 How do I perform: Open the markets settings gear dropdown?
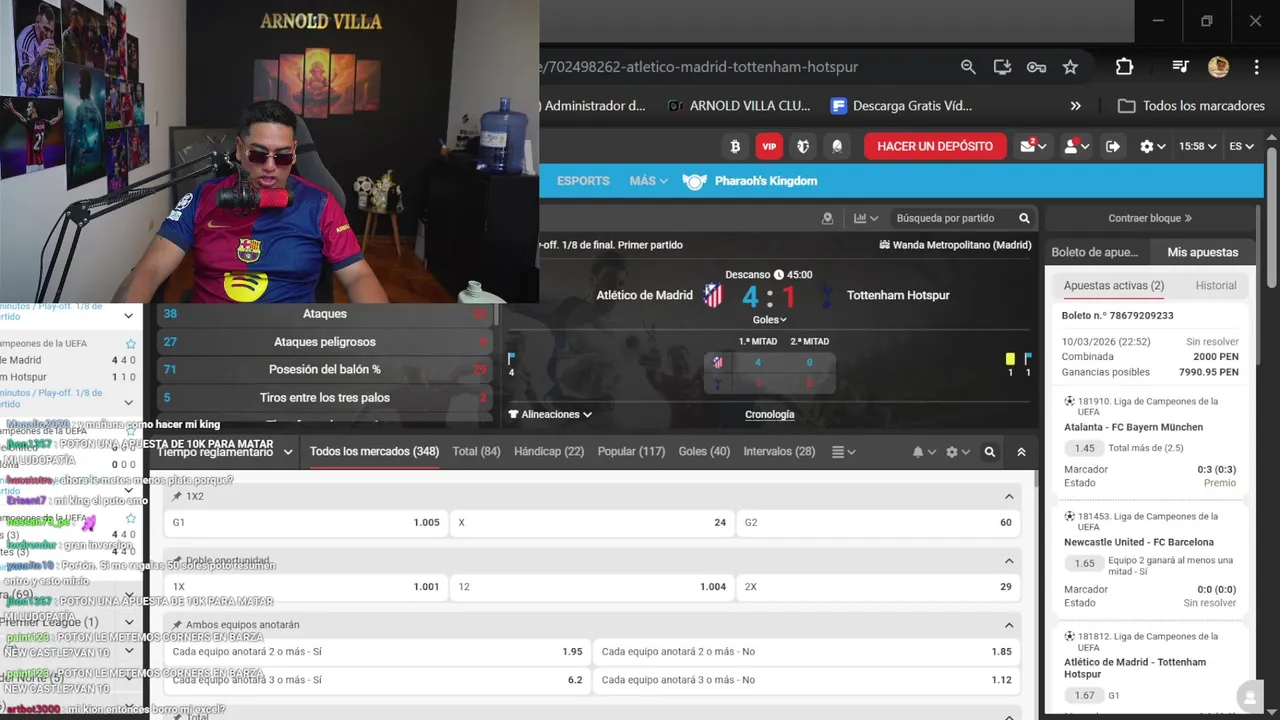tap(957, 452)
